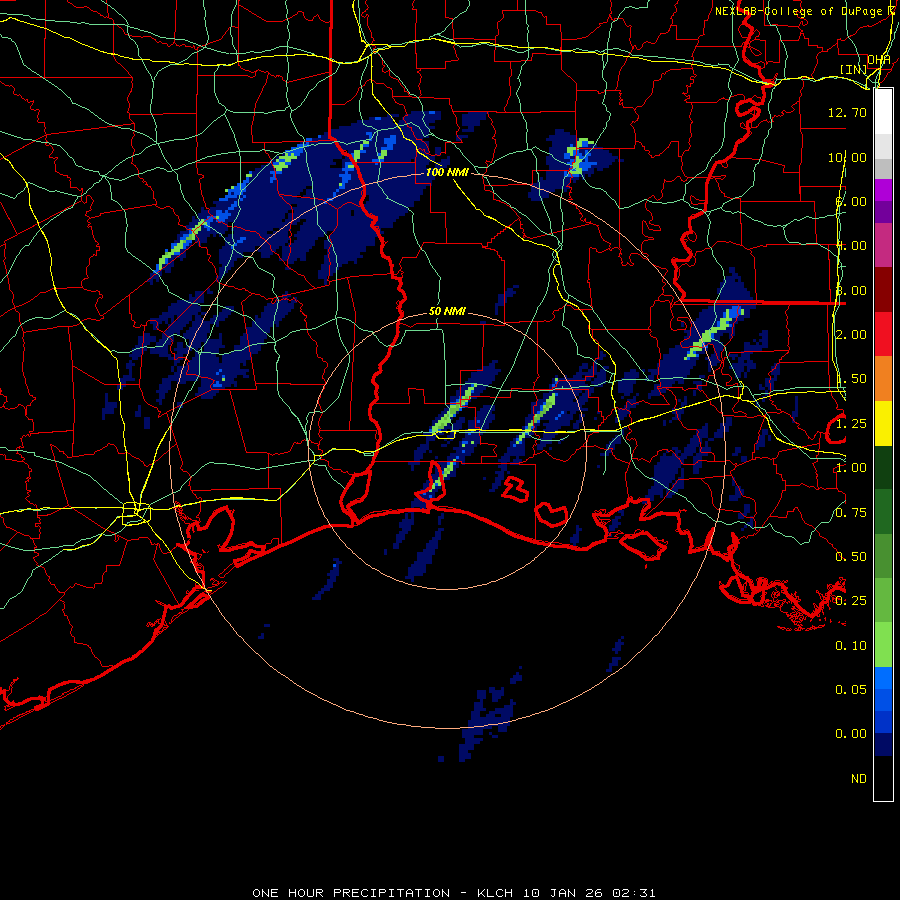Select the darkest green swatch beside 1.00

[x=883, y=468]
